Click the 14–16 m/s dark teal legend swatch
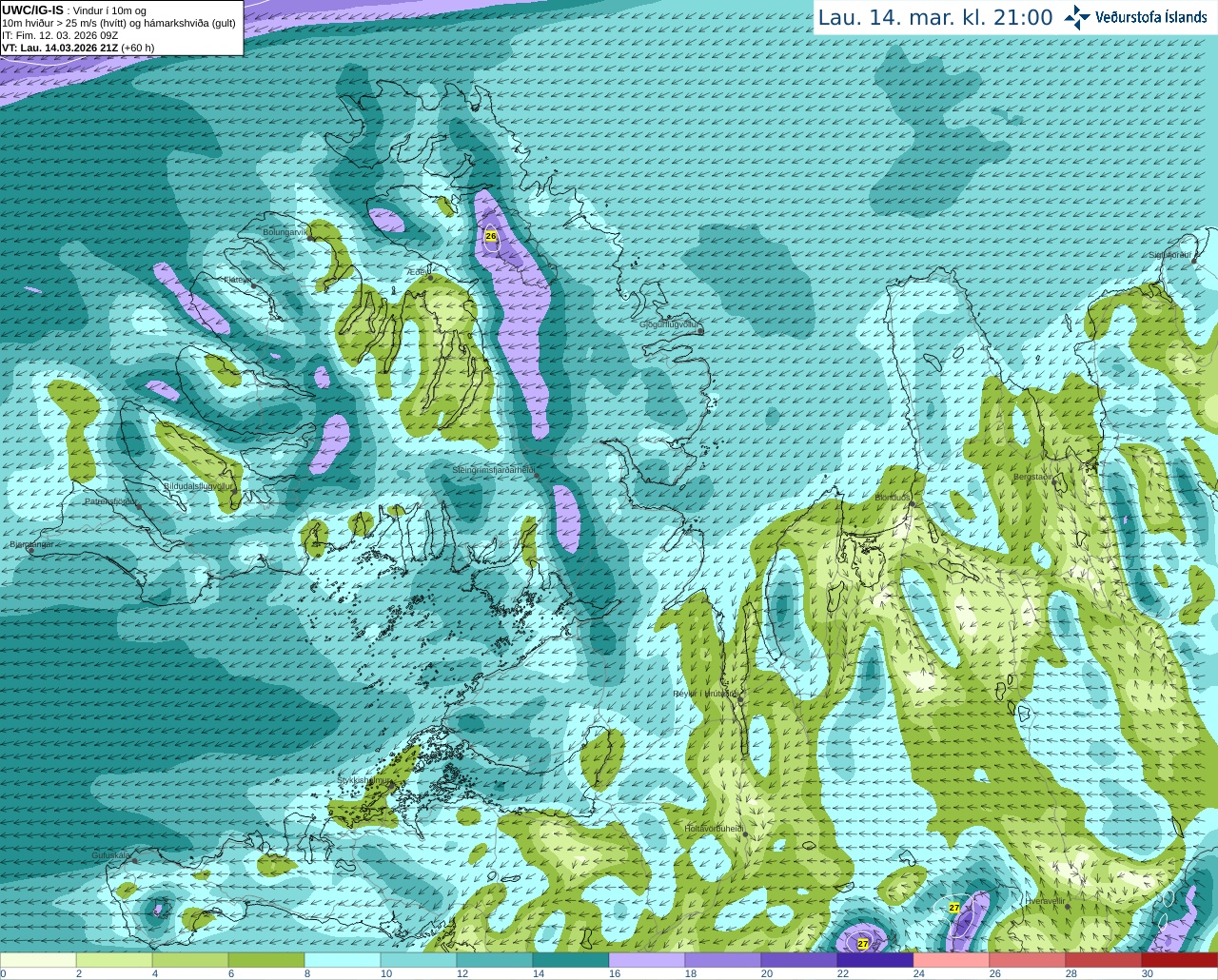 click(x=571, y=960)
